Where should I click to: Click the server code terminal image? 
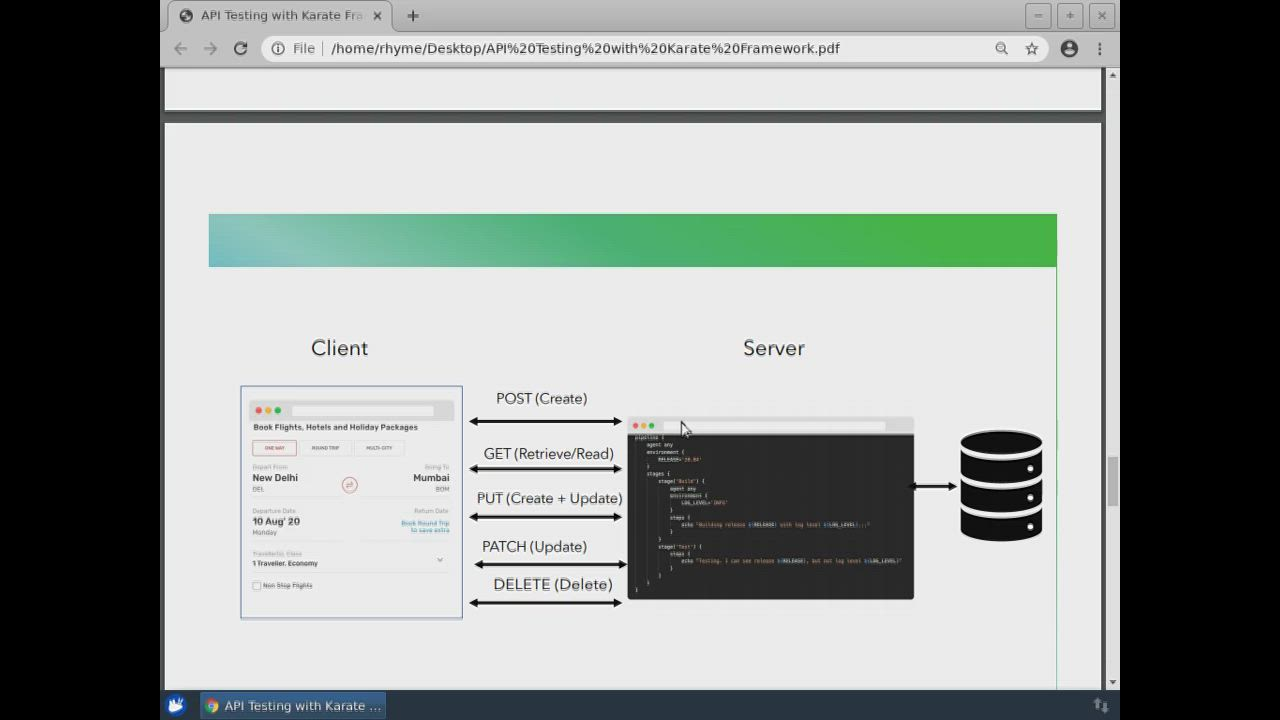click(770, 509)
